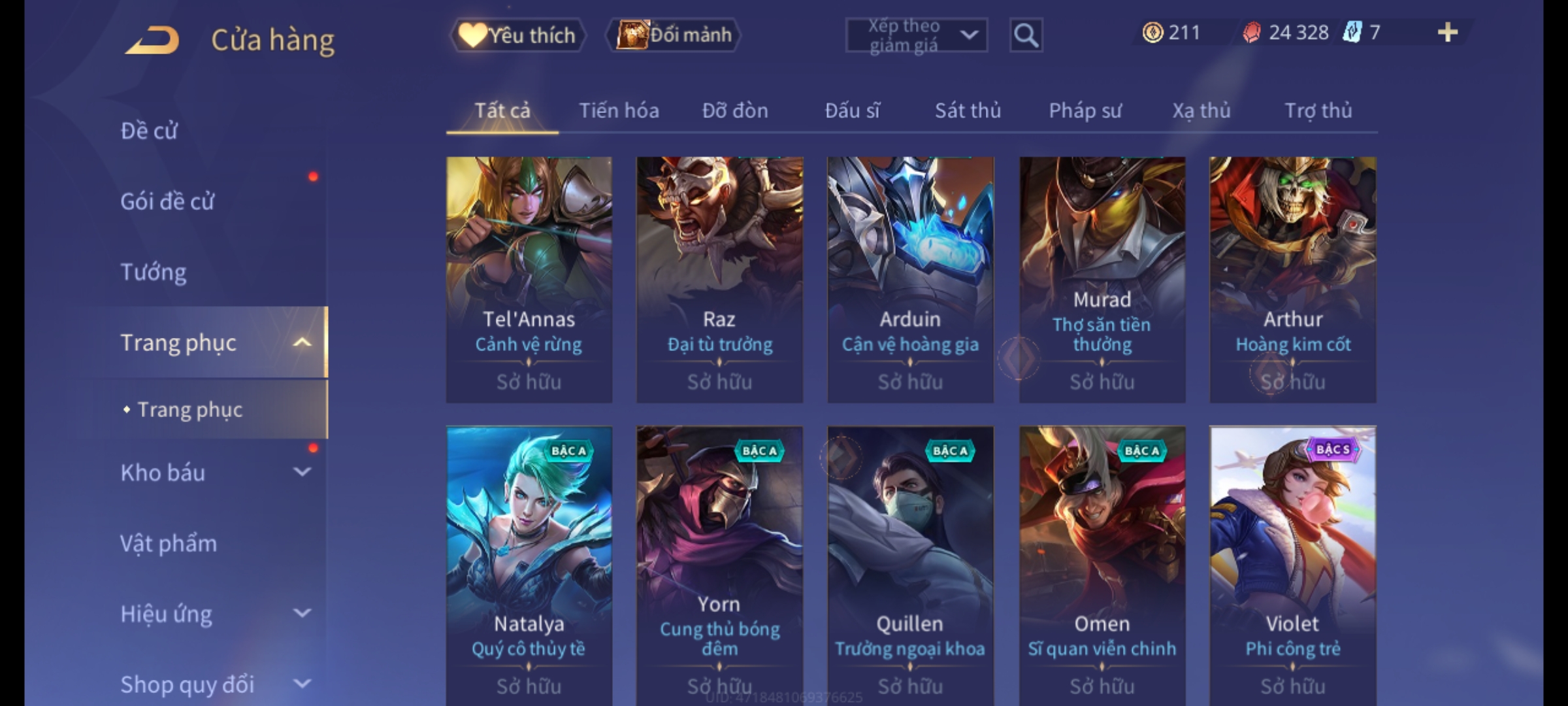Image resolution: width=1568 pixels, height=706 pixels.
Task: Select Murad Thợ săn tiền thưởng skin
Action: pos(1102,280)
